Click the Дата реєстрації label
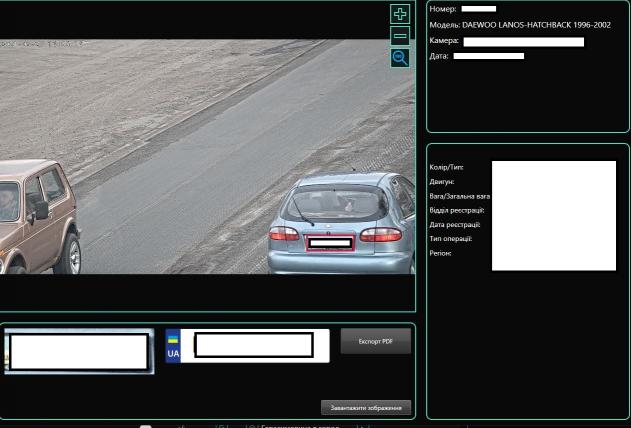 pos(456,225)
